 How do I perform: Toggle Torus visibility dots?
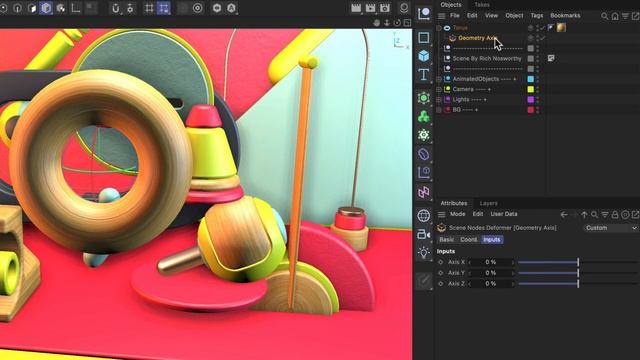[538, 28]
